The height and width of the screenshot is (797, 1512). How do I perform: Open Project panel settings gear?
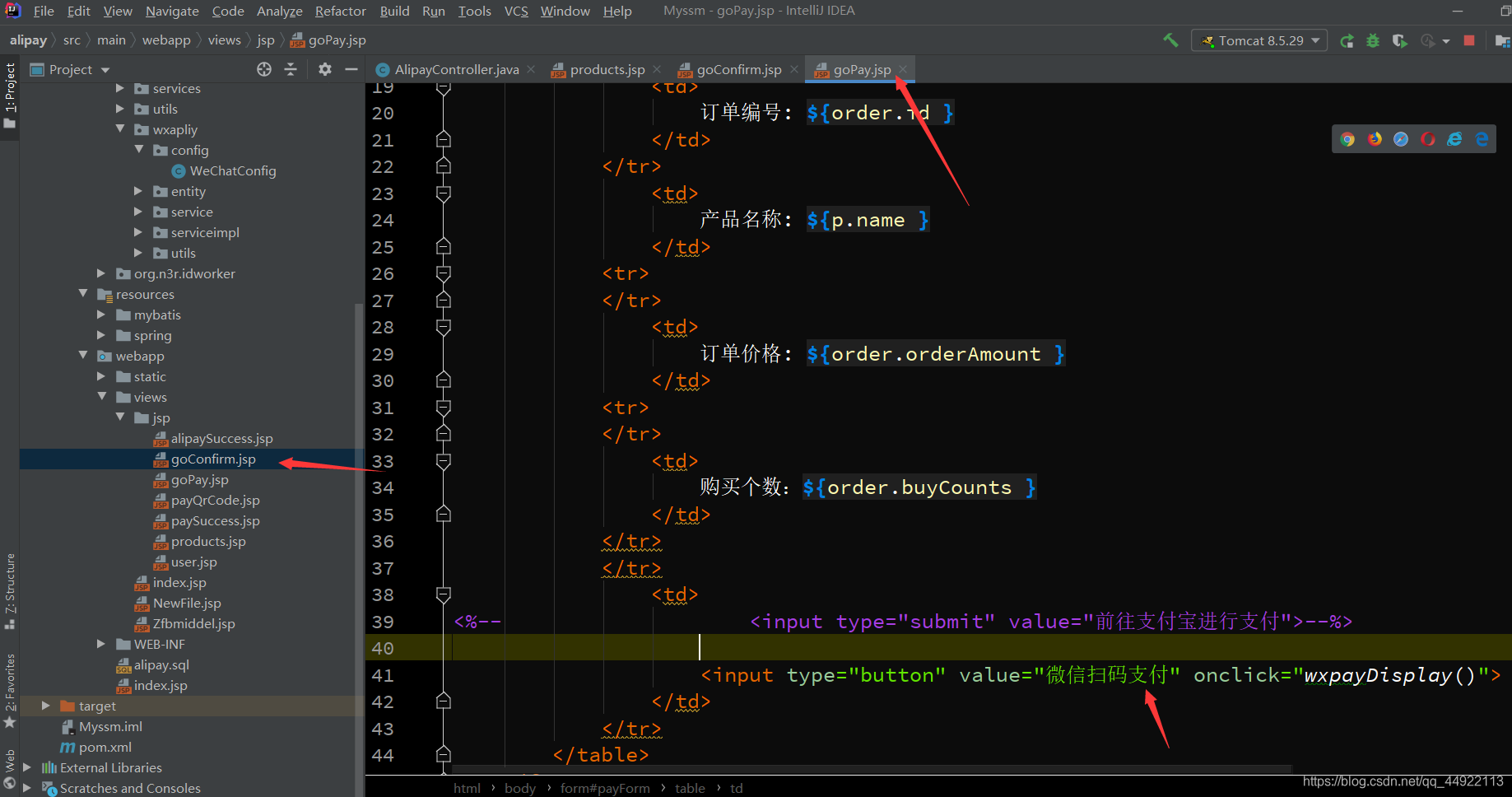coord(325,69)
